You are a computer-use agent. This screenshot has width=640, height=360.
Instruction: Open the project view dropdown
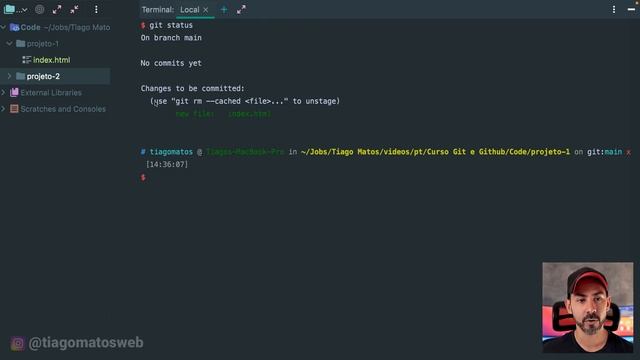[x=16, y=9]
